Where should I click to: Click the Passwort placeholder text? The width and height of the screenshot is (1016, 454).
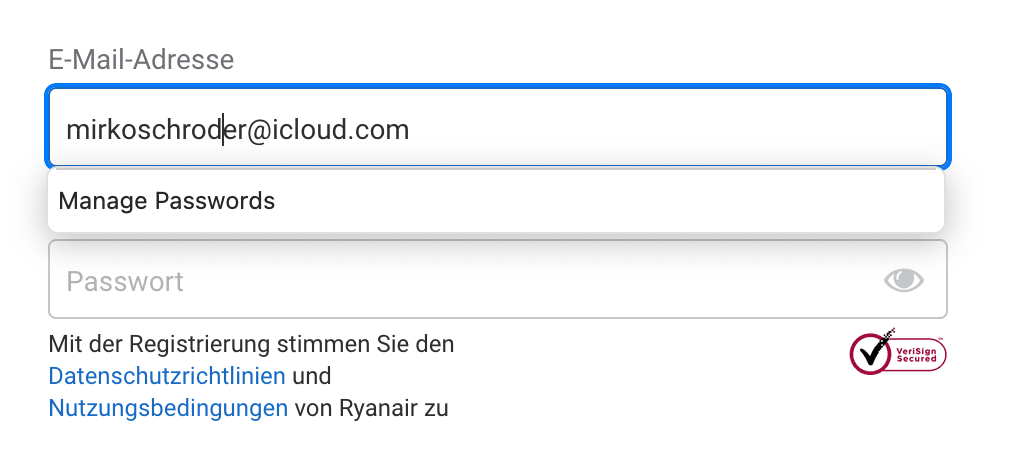pyautogui.click(x=125, y=281)
